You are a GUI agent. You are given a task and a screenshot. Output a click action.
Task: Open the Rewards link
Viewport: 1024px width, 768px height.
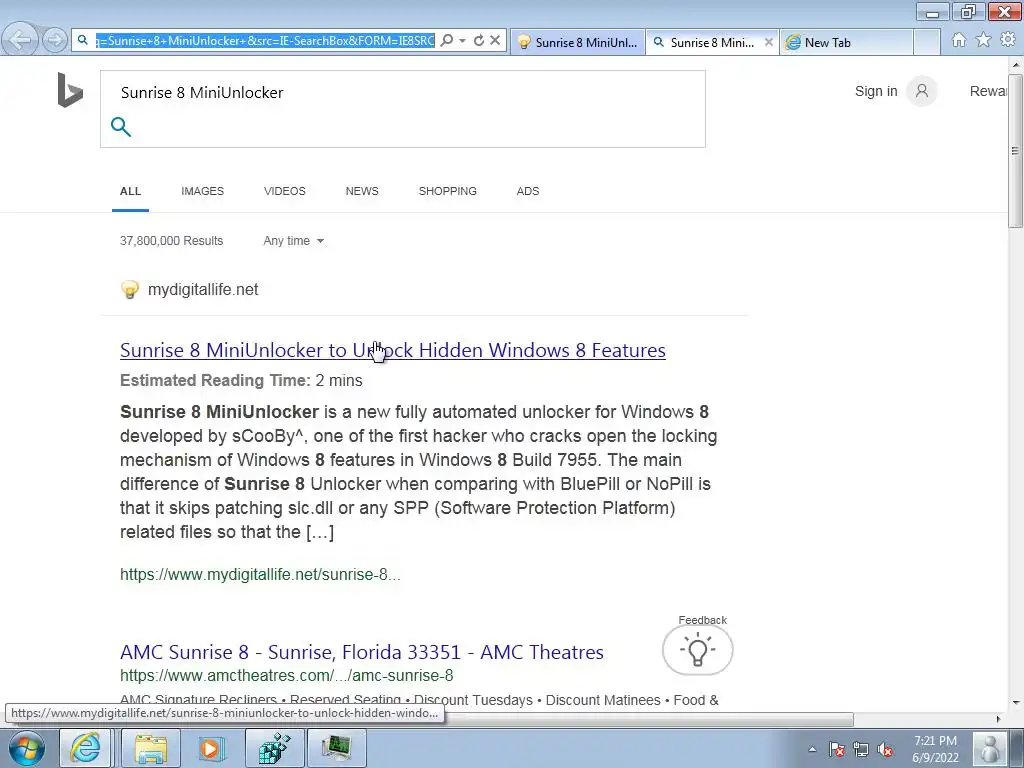989,91
